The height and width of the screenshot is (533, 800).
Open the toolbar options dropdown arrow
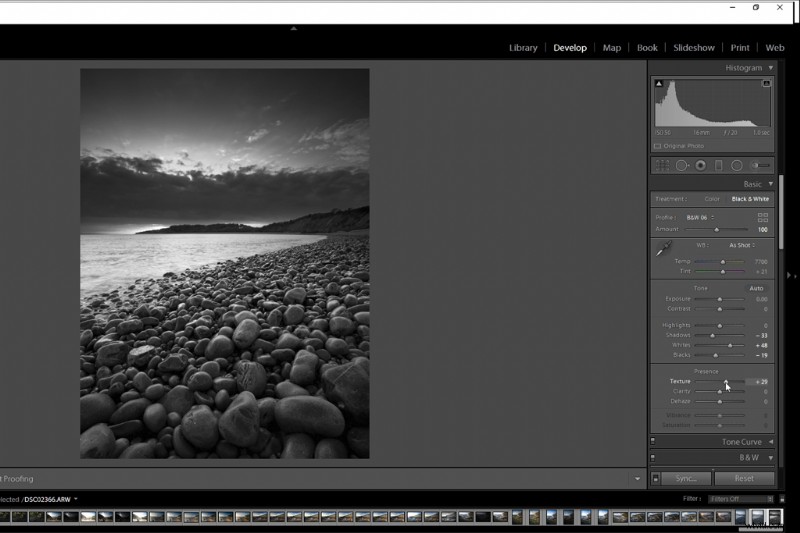coord(637,478)
